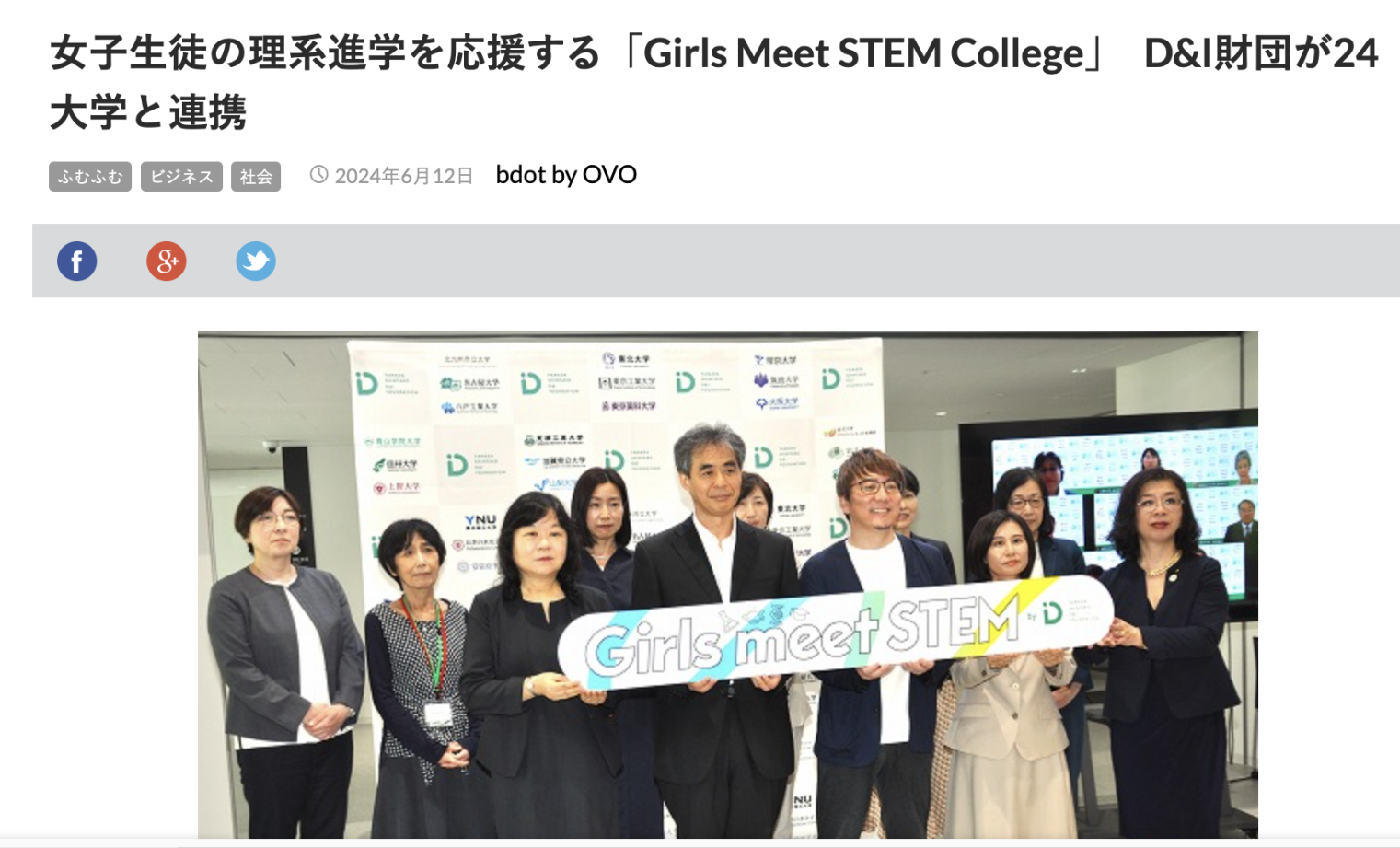Share the article on Google+
The image size is (1400, 848).
pyautogui.click(x=167, y=261)
